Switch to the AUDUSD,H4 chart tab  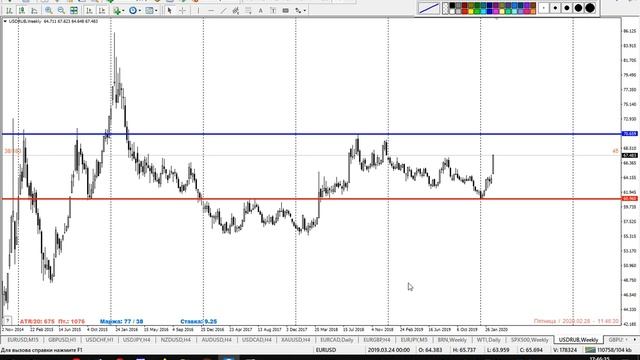click(x=216, y=340)
